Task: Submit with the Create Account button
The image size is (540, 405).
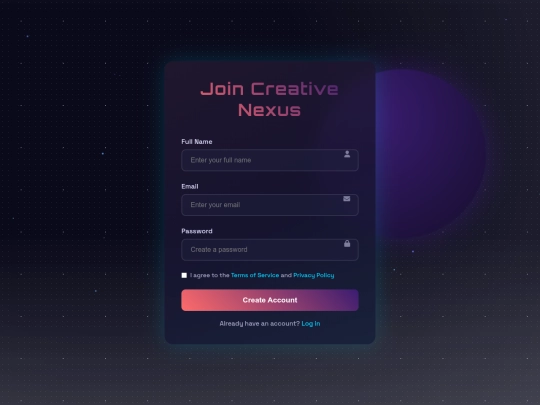Action: [270, 300]
